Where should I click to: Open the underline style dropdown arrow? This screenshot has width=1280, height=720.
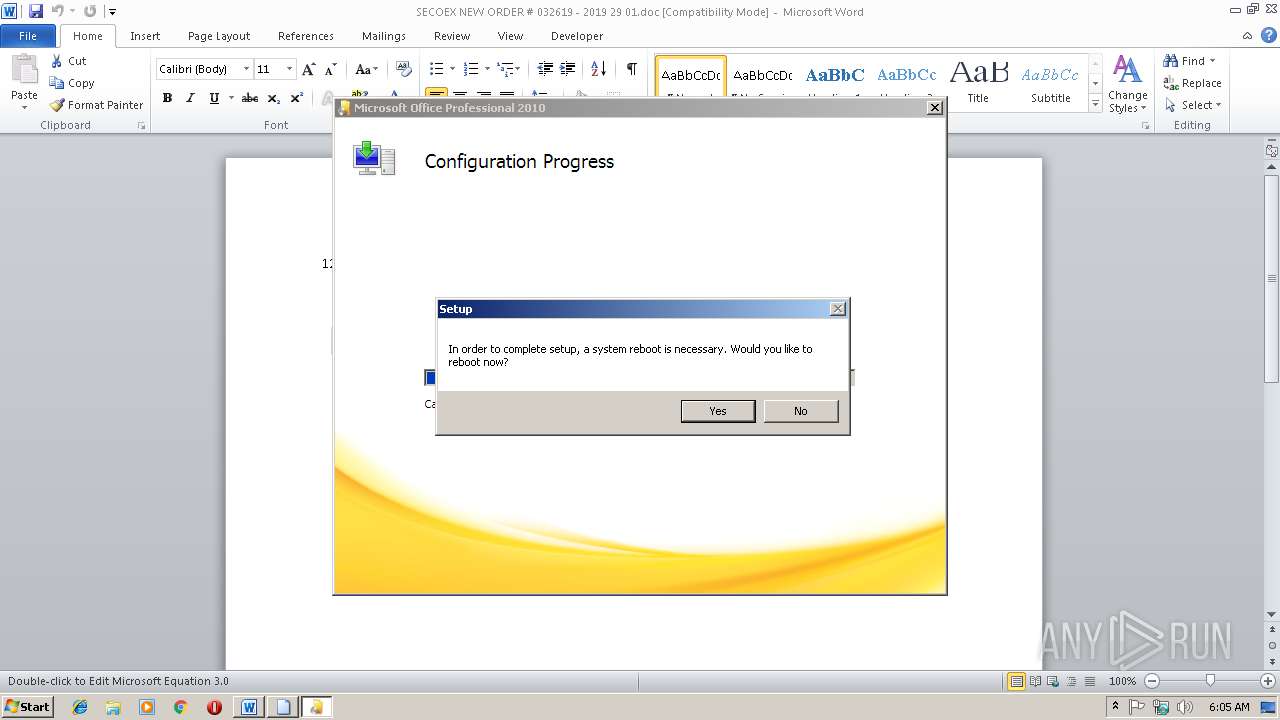(x=231, y=98)
